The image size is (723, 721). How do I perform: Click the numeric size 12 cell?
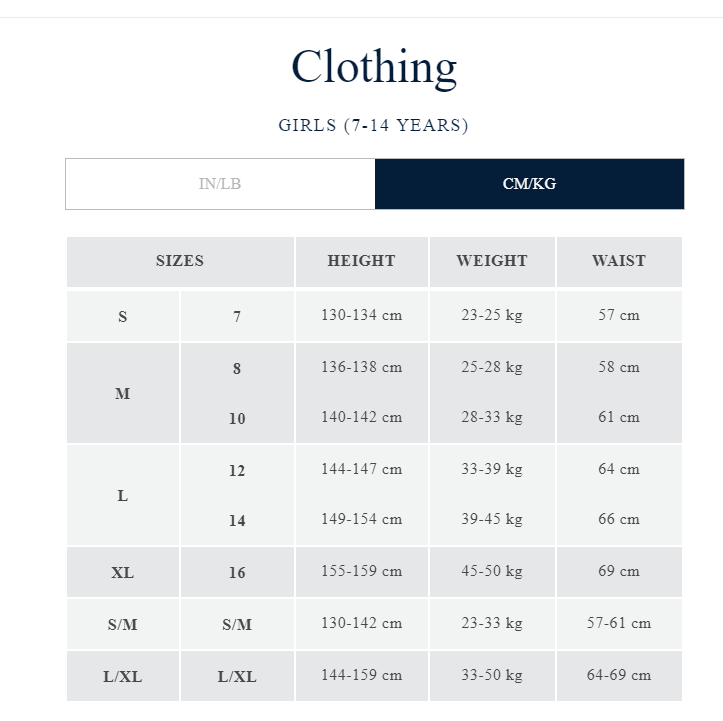coord(237,471)
